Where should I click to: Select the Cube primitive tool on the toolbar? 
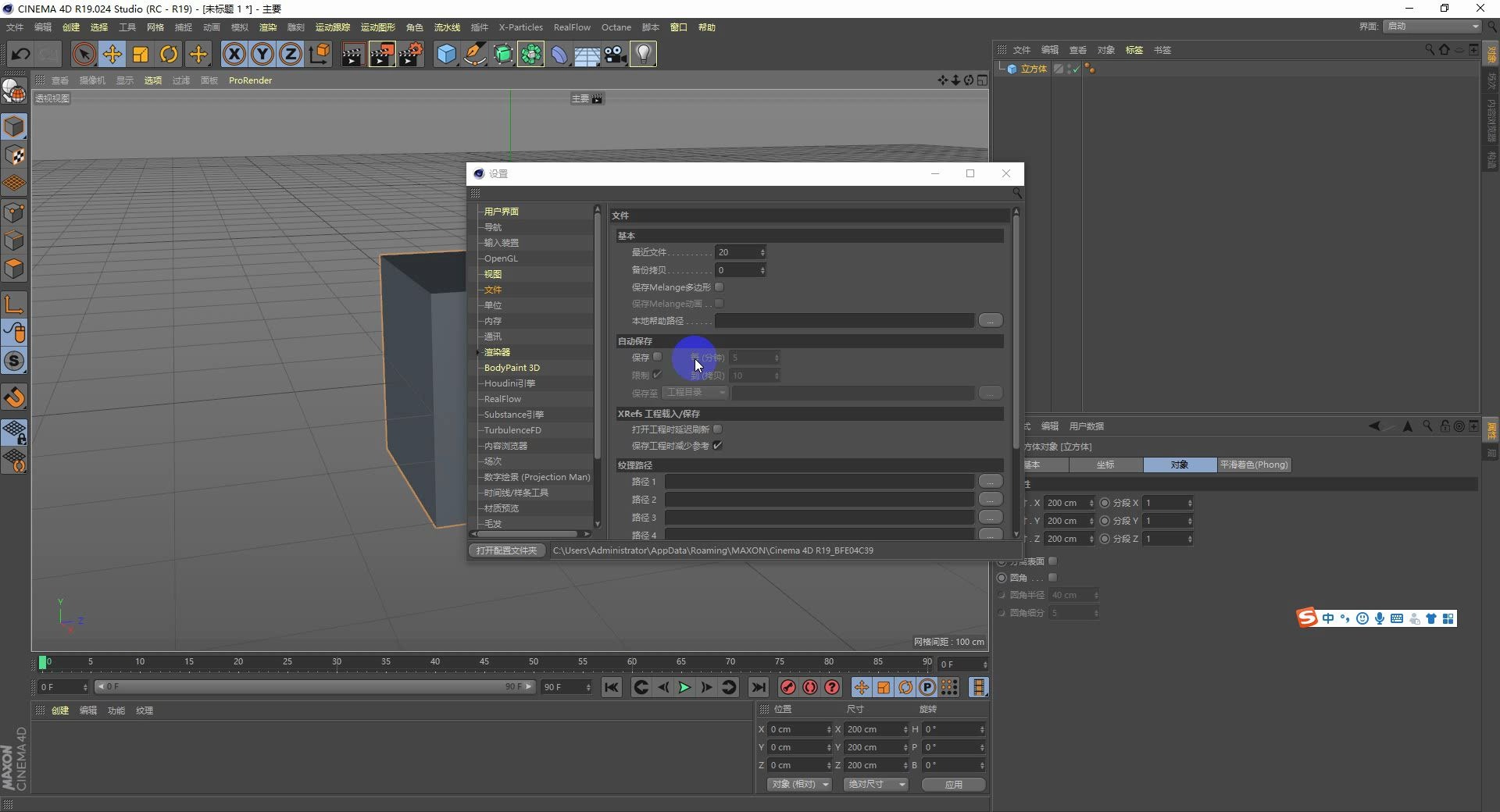pos(446,54)
